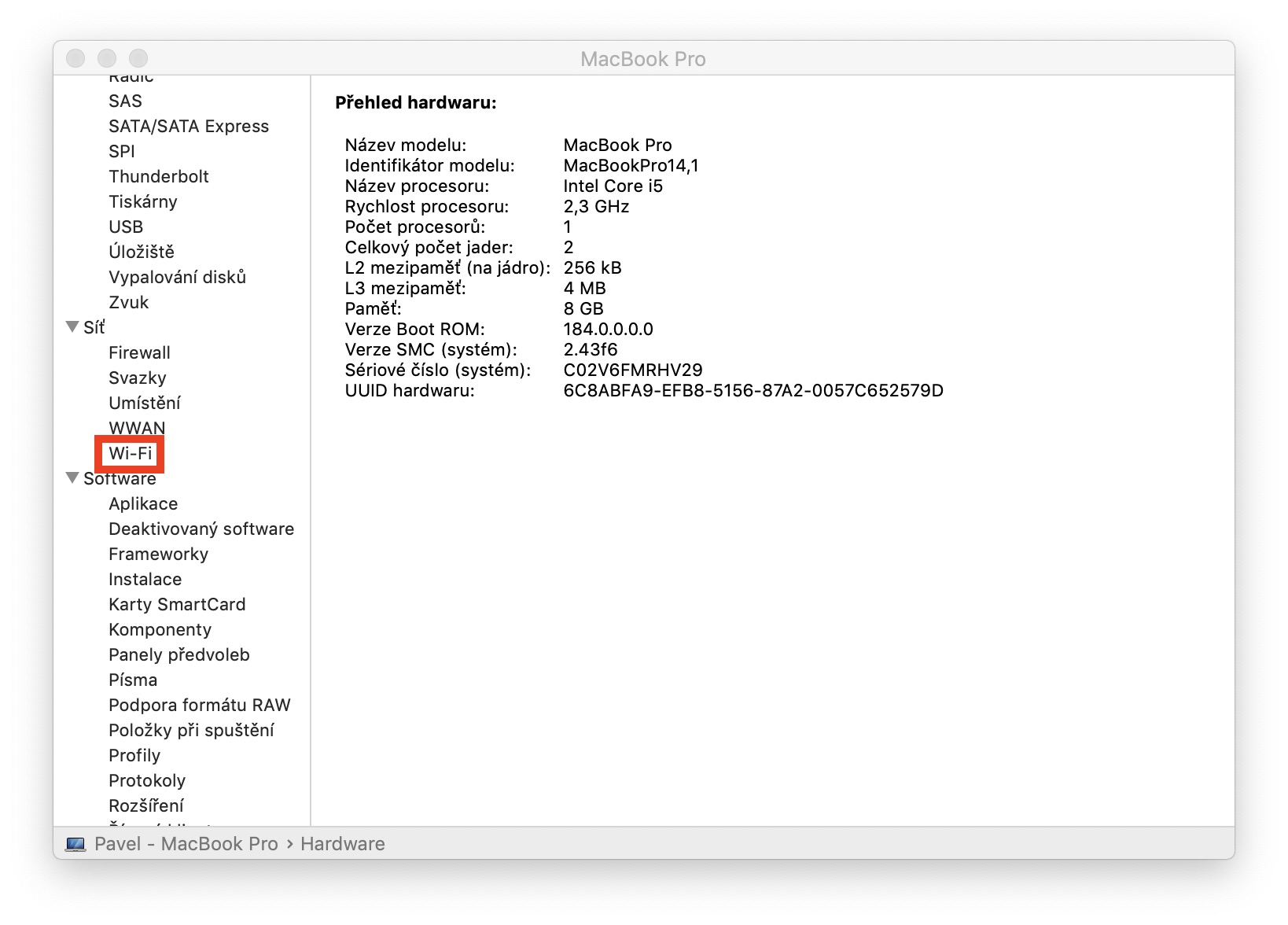Select Deaktivovaný software entry
Screen dimensions: 1288x925
pyautogui.click(x=201, y=529)
